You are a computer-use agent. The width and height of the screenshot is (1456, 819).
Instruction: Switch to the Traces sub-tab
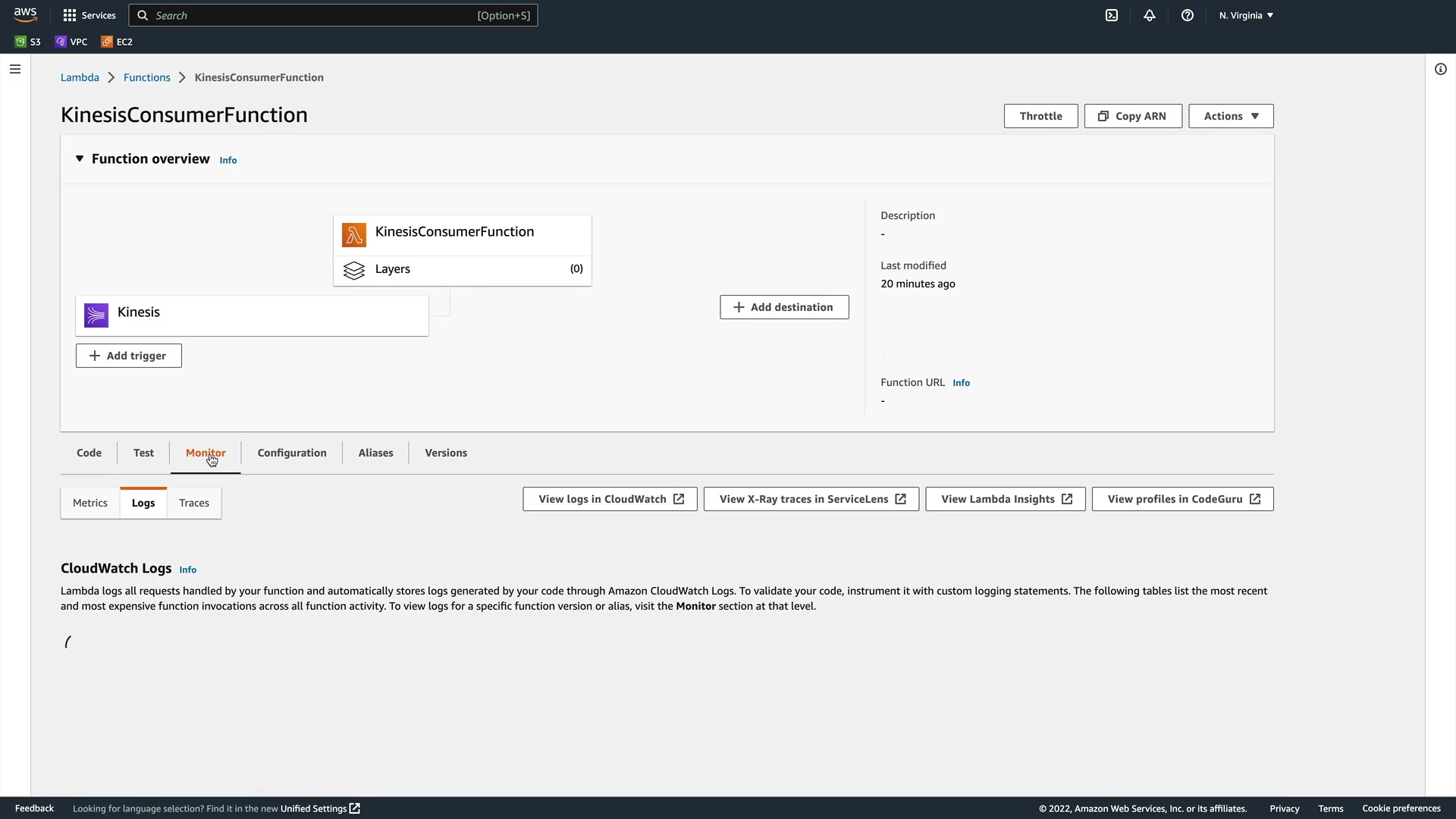pyautogui.click(x=194, y=503)
